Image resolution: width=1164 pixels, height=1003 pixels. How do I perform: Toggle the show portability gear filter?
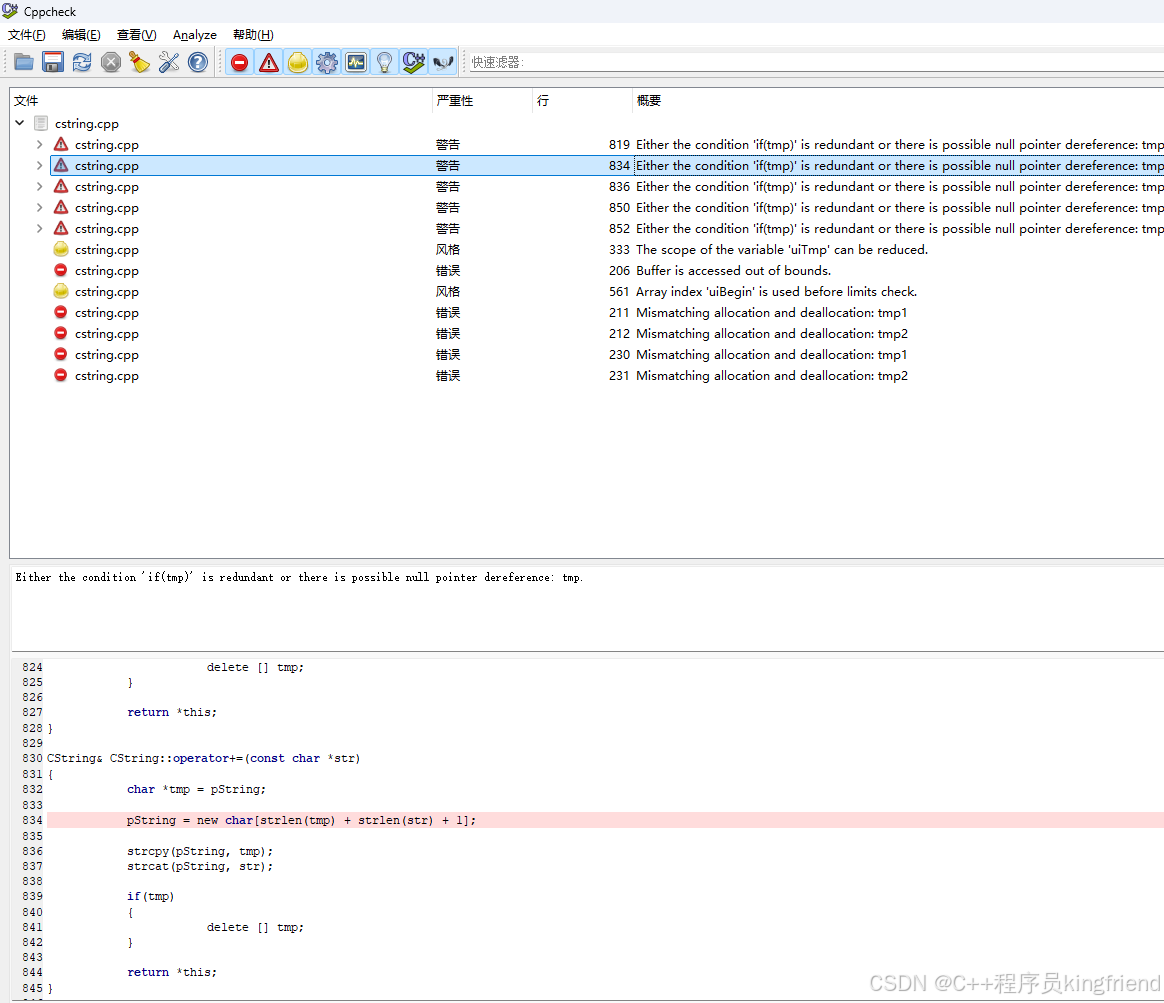327,62
